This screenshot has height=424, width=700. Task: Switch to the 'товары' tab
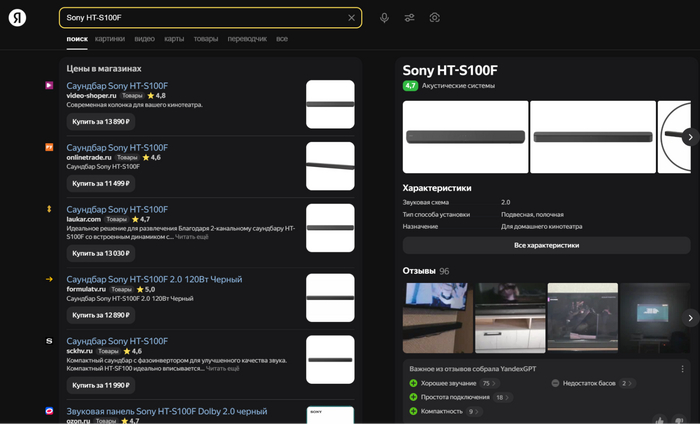tap(205, 39)
